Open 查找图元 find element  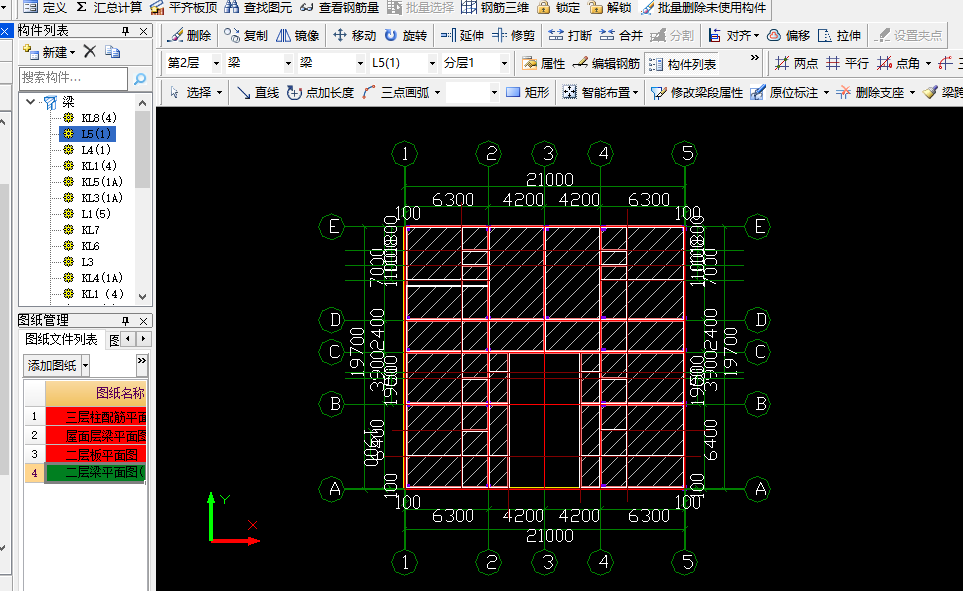(x=258, y=7)
